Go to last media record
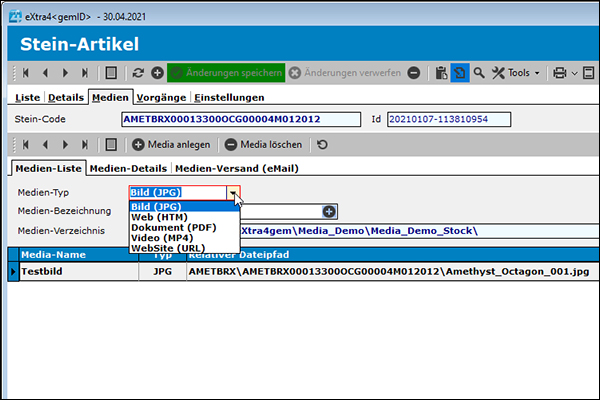The width and height of the screenshot is (600, 400). pyautogui.click(x=85, y=145)
